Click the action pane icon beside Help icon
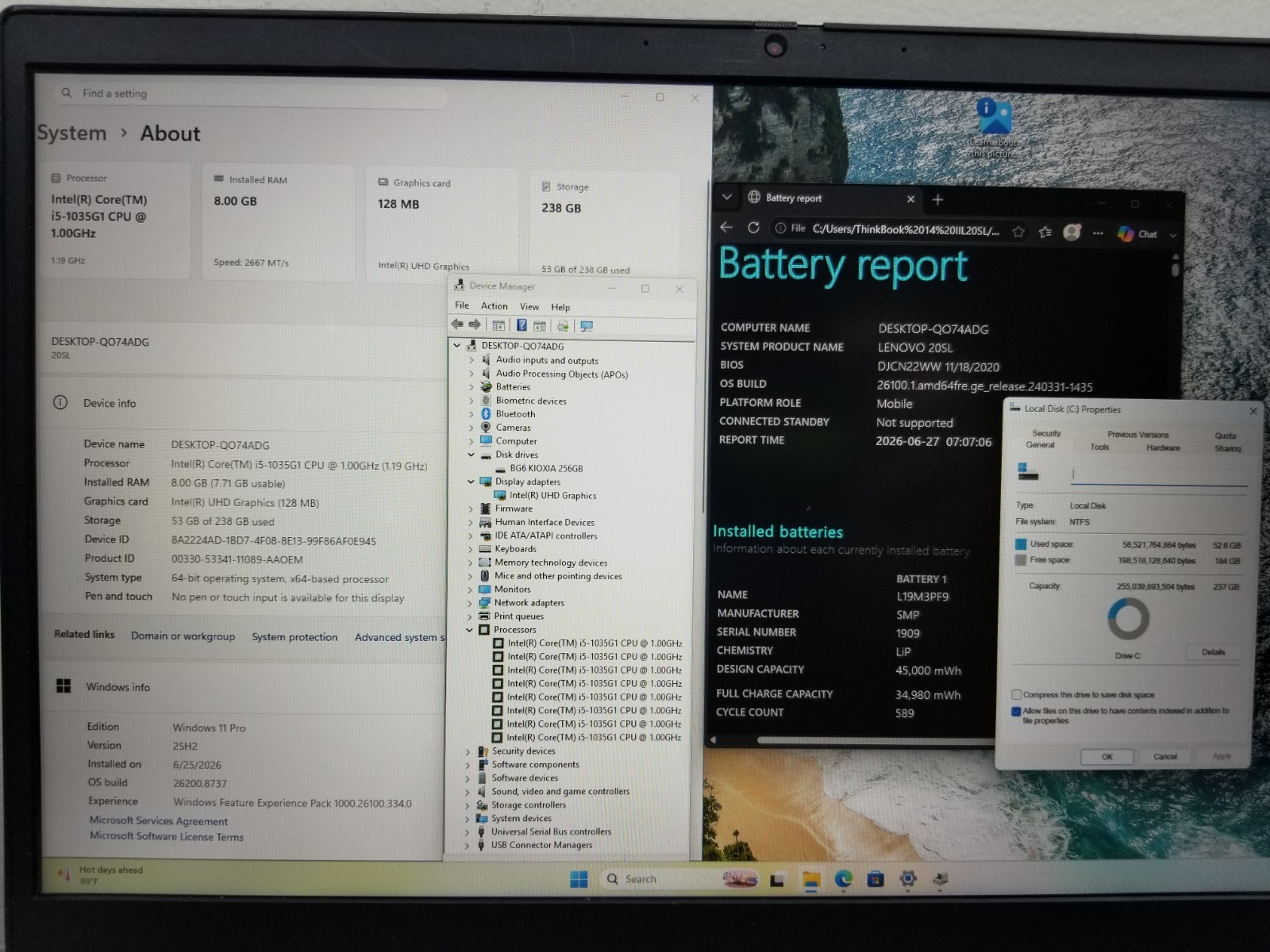This screenshot has height=952, width=1270. 540,326
